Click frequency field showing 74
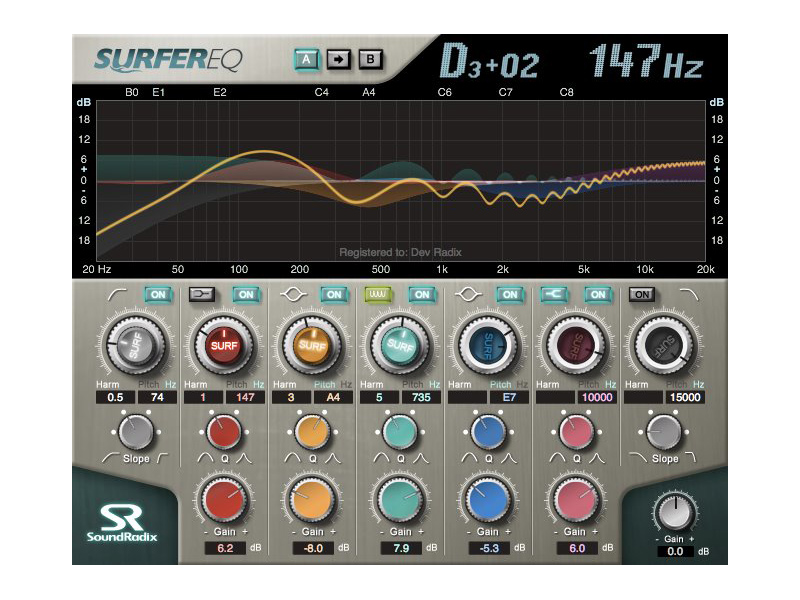The width and height of the screenshot is (800, 600). [157, 397]
